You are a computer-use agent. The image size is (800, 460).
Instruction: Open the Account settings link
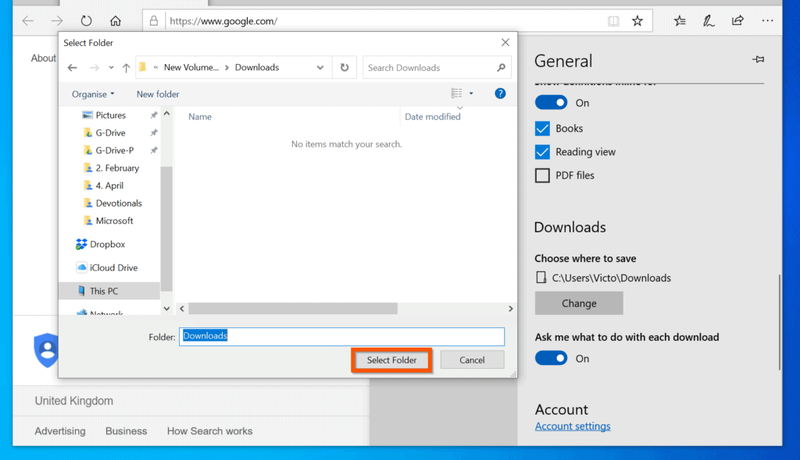(572, 426)
